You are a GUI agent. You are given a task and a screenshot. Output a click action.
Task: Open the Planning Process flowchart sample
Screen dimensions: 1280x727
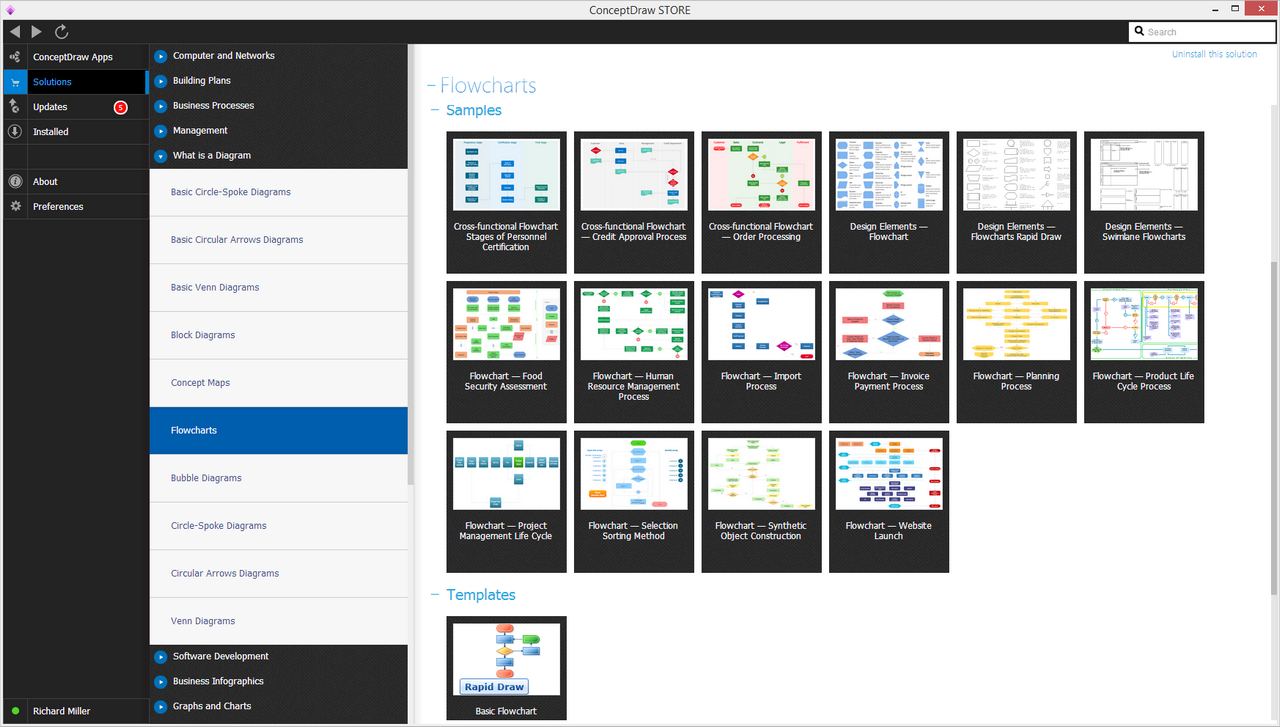coord(1016,352)
